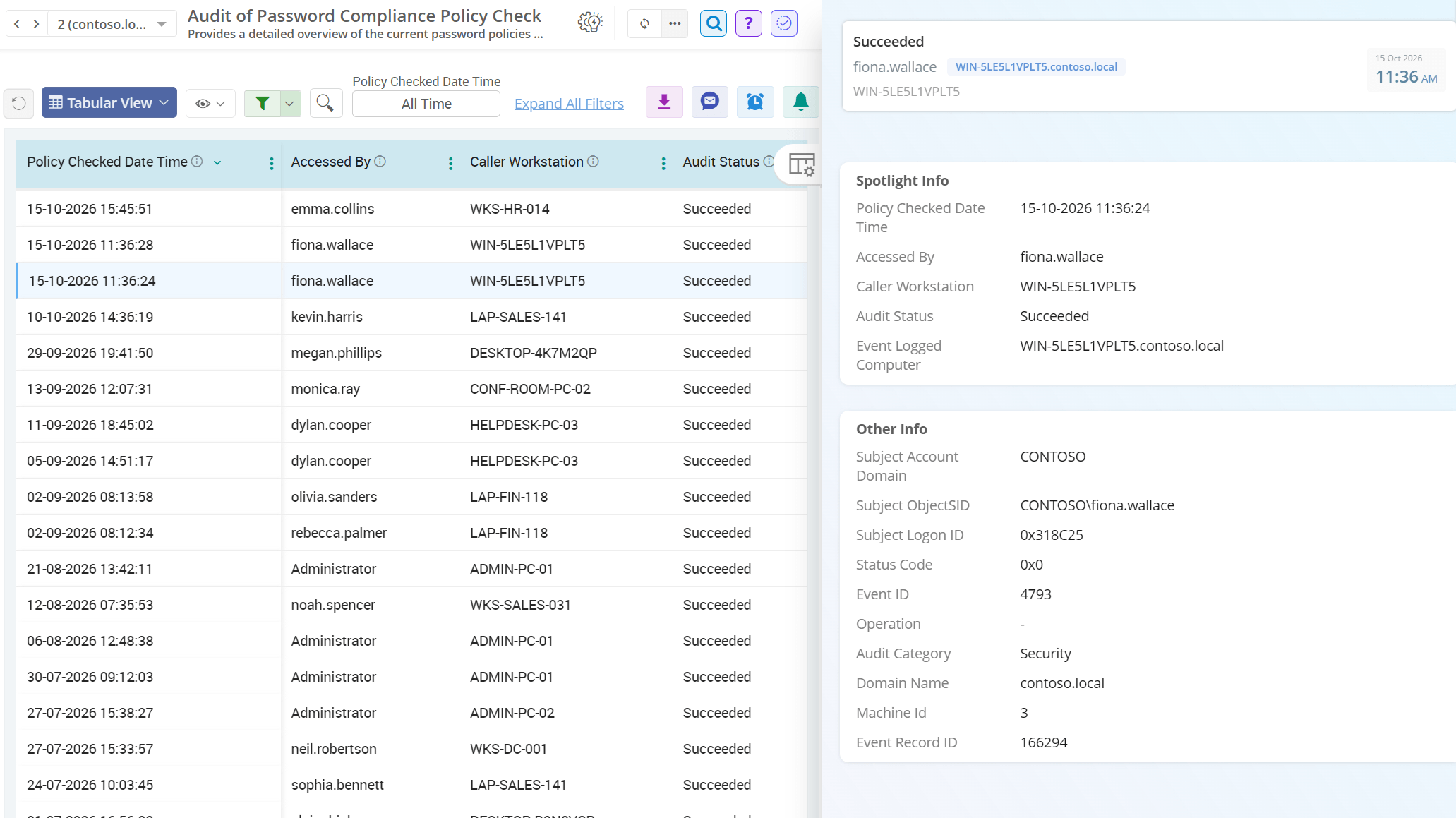Open the insights lightbulb gear icon
The image size is (1456, 818).
pyautogui.click(x=590, y=23)
